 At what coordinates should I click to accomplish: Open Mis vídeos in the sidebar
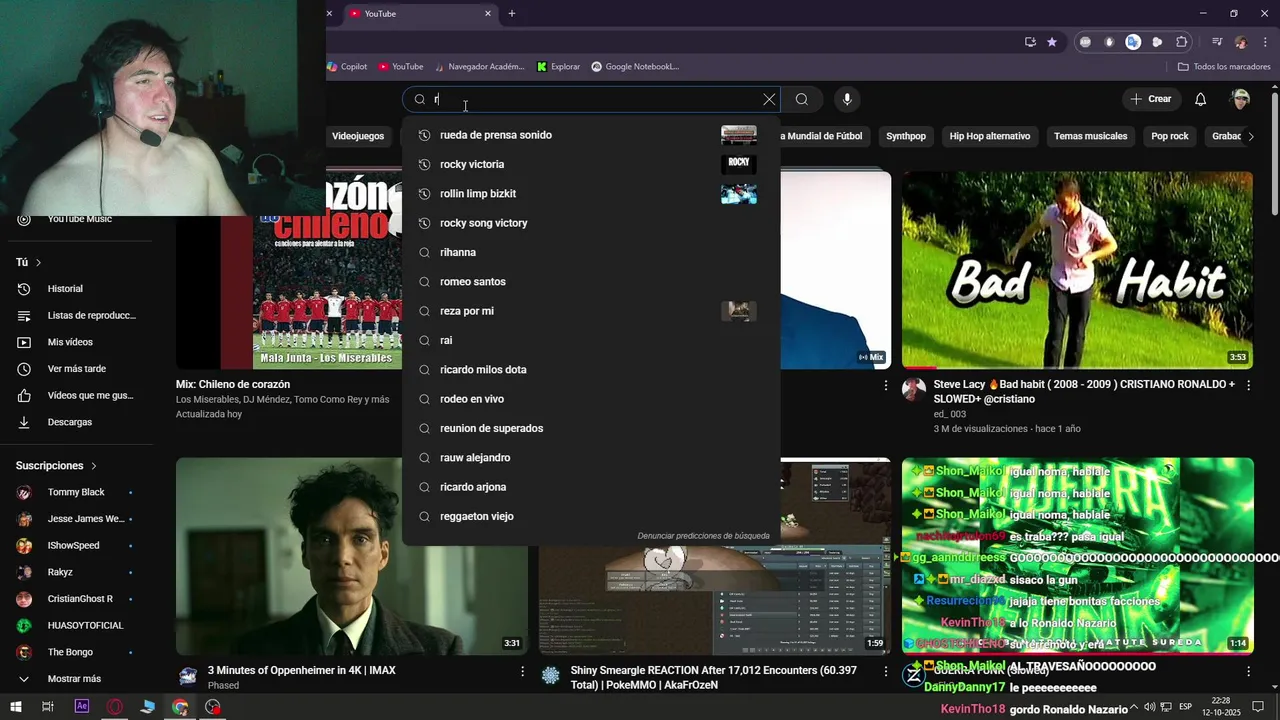77,342
